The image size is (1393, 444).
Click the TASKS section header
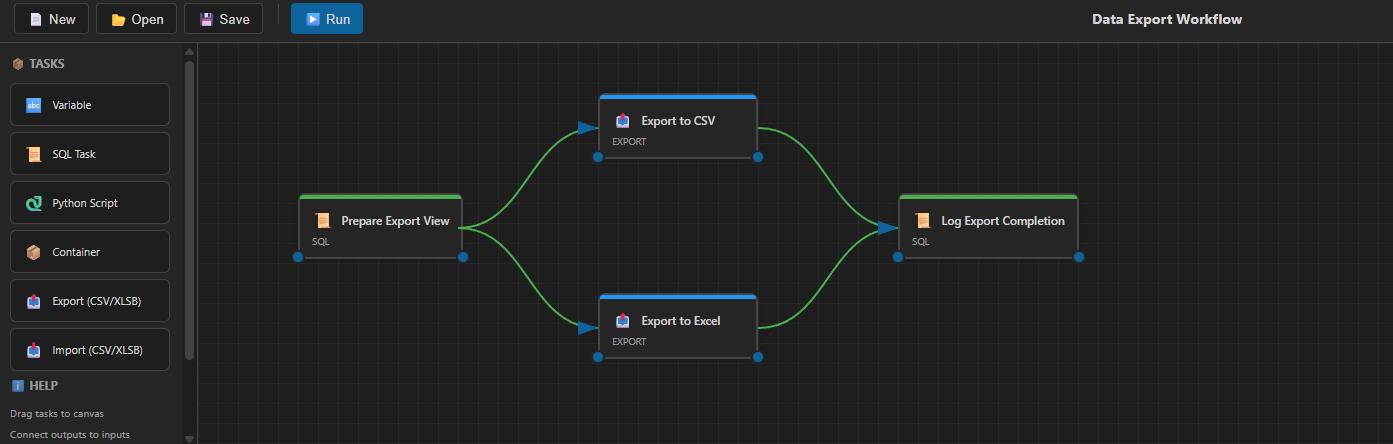click(x=38, y=64)
